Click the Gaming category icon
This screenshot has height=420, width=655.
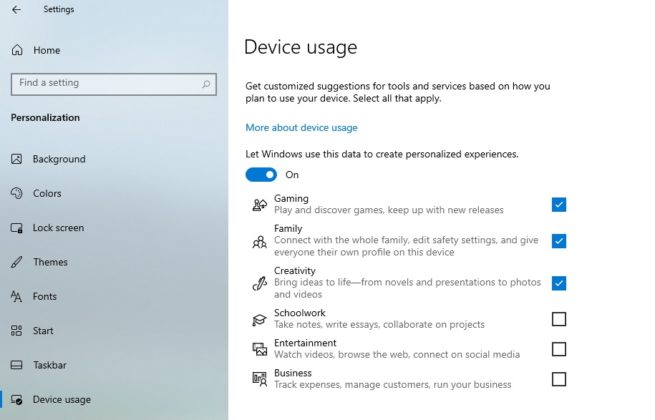[259, 205]
